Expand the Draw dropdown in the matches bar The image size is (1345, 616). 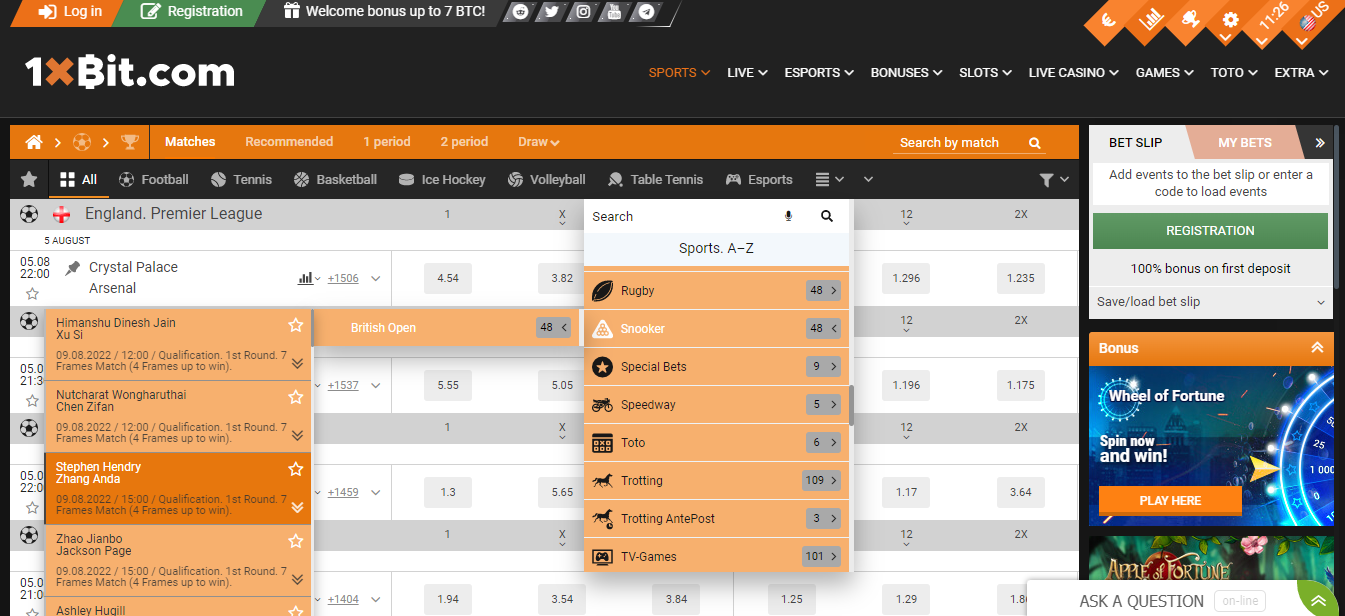[x=538, y=142]
